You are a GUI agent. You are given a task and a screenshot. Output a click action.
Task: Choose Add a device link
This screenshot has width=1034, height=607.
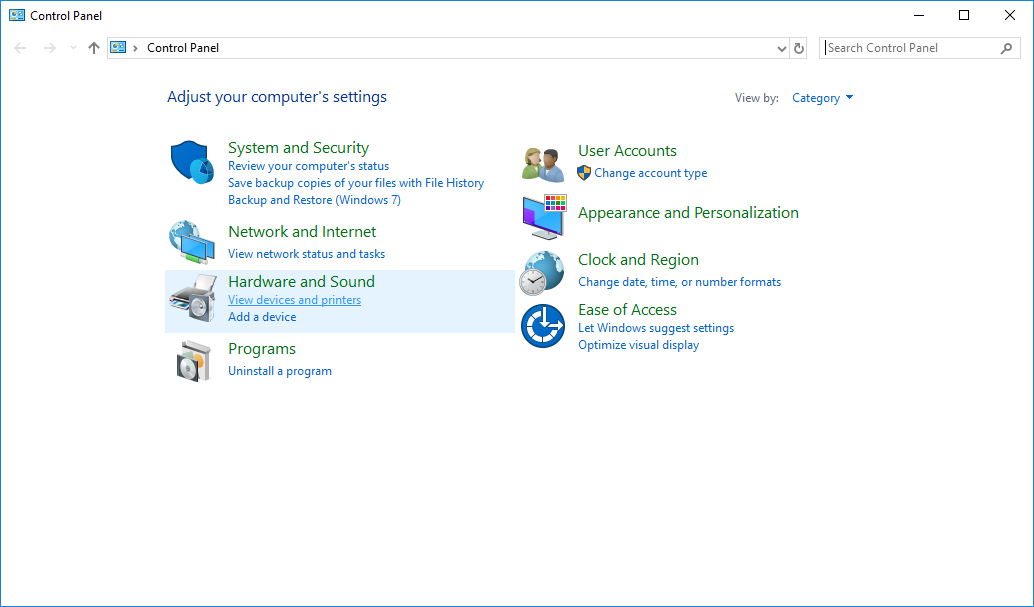click(262, 317)
